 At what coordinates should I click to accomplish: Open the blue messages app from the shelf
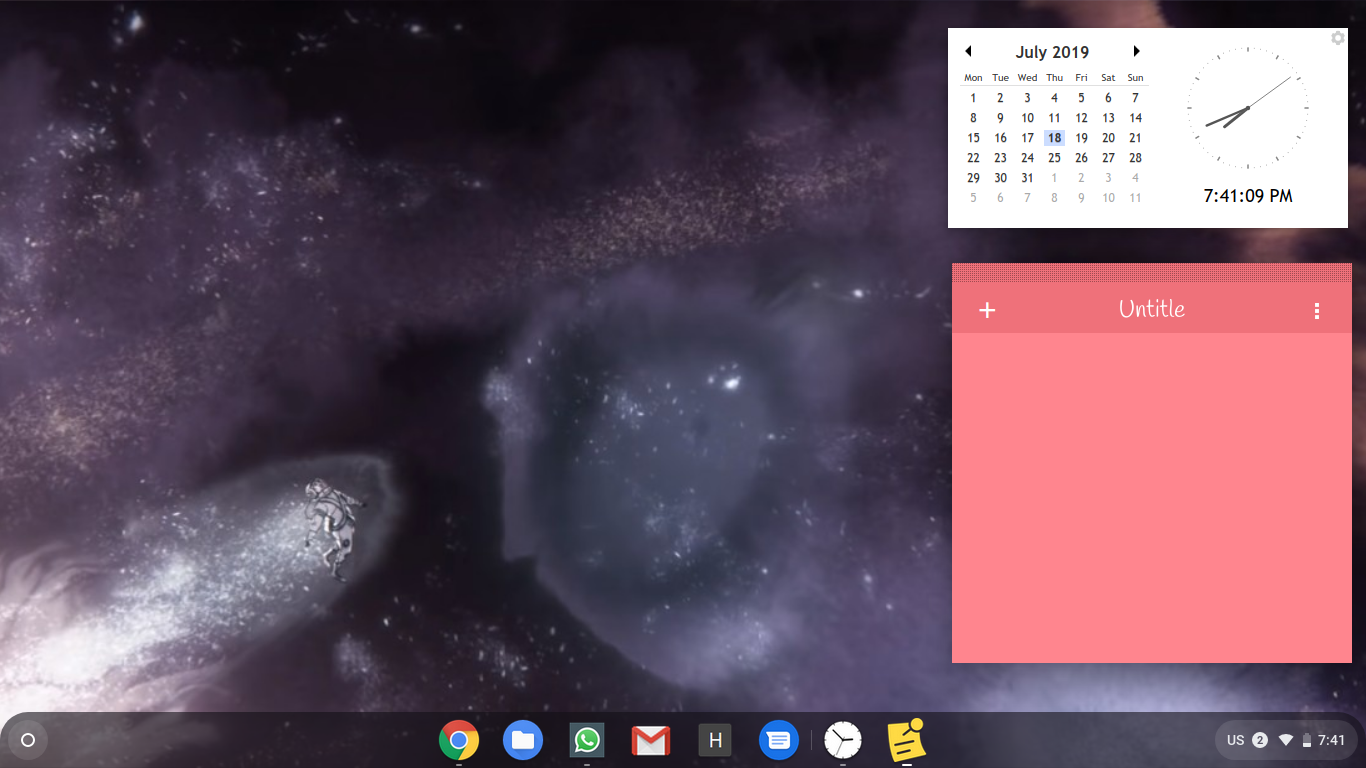pos(778,740)
